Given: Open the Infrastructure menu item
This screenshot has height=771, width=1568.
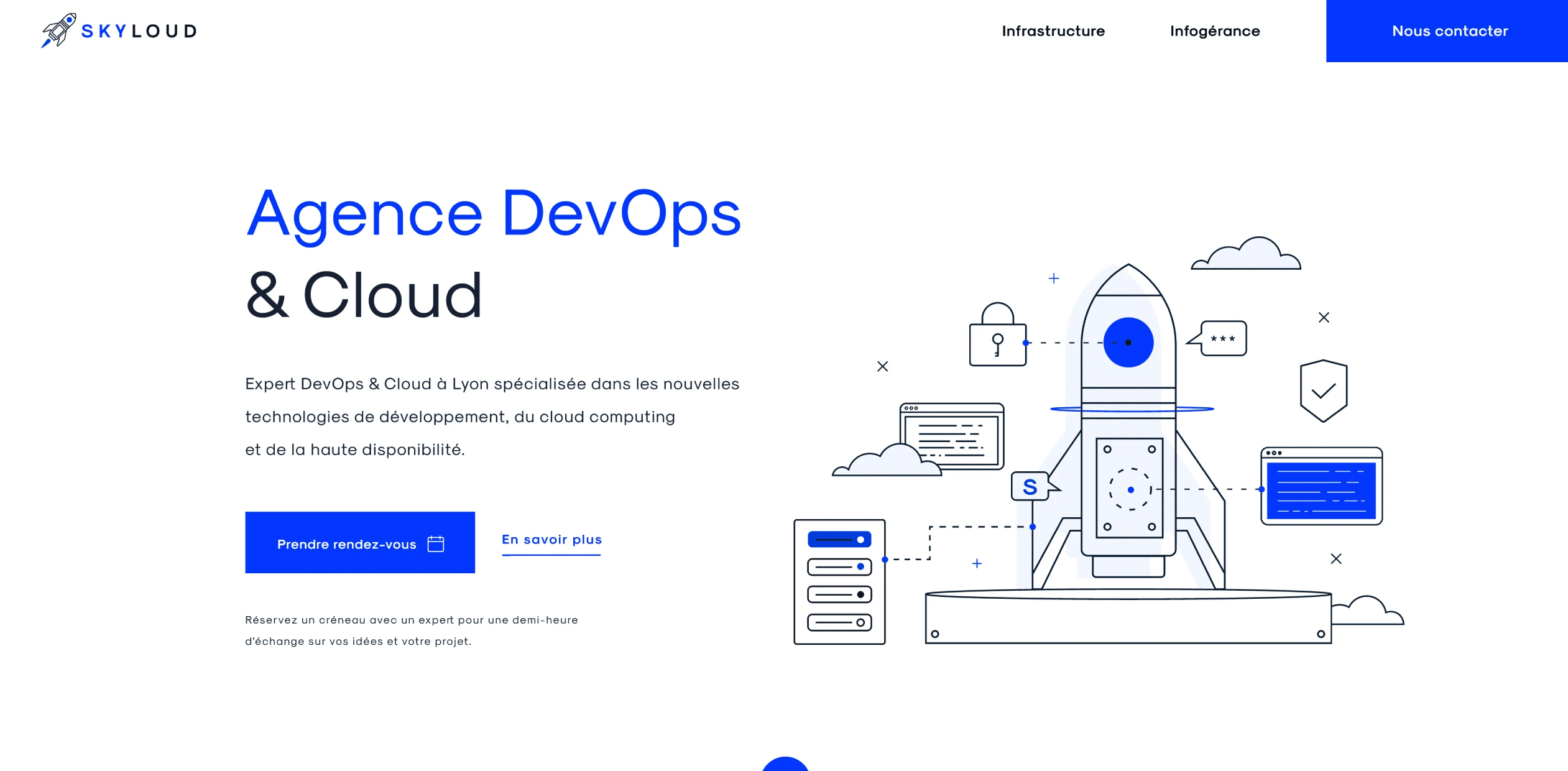Looking at the screenshot, I should [x=1053, y=31].
